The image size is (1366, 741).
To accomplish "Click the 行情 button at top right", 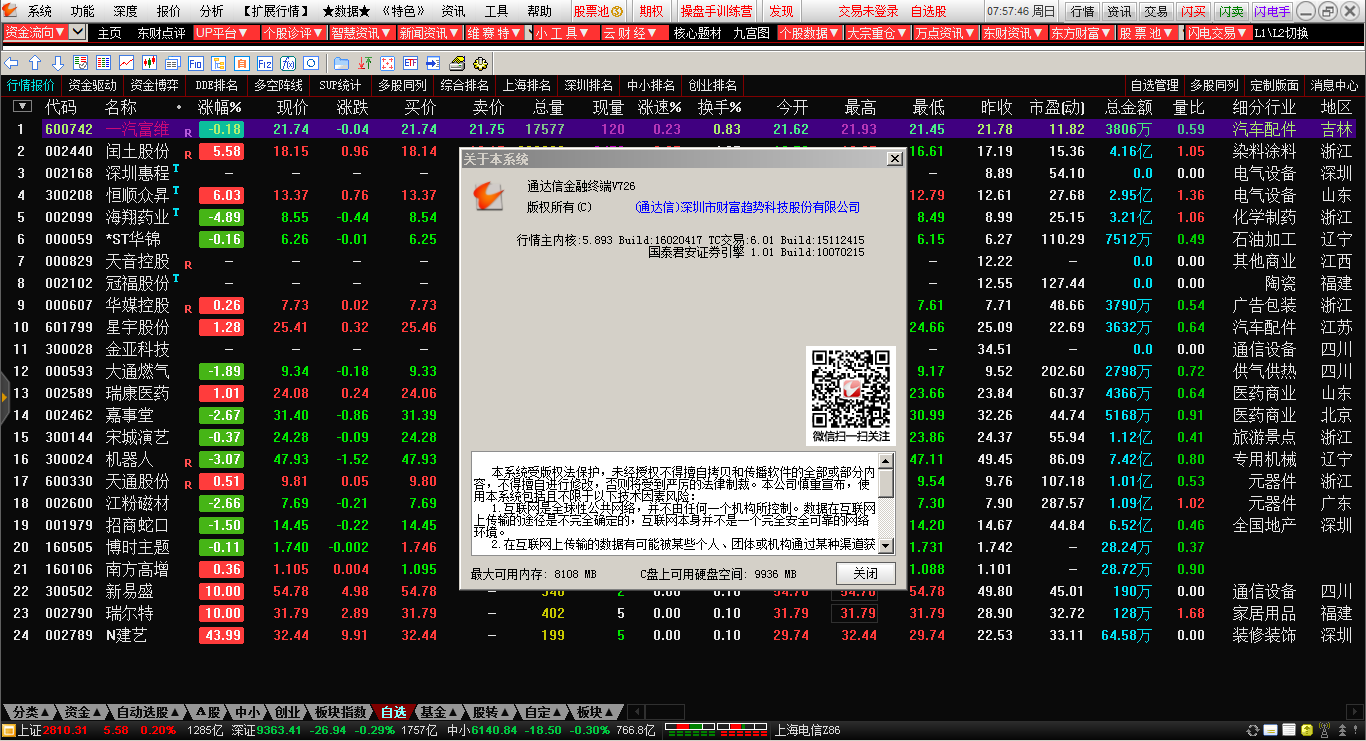I will [x=1082, y=11].
